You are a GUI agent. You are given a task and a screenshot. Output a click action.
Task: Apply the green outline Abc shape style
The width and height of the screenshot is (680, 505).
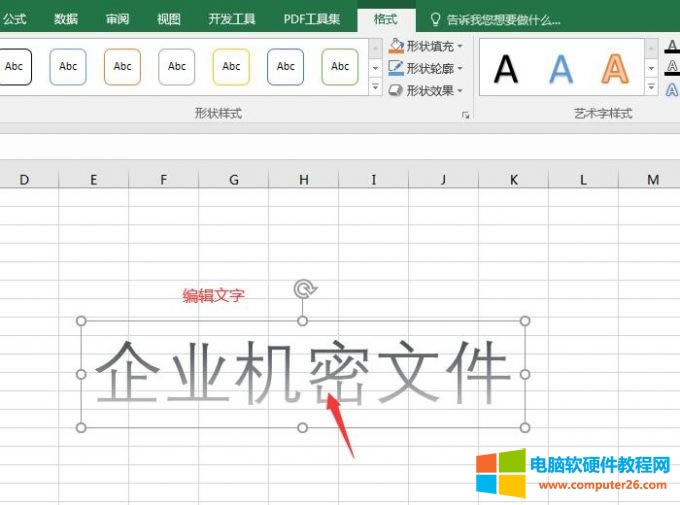(x=340, y=66)
